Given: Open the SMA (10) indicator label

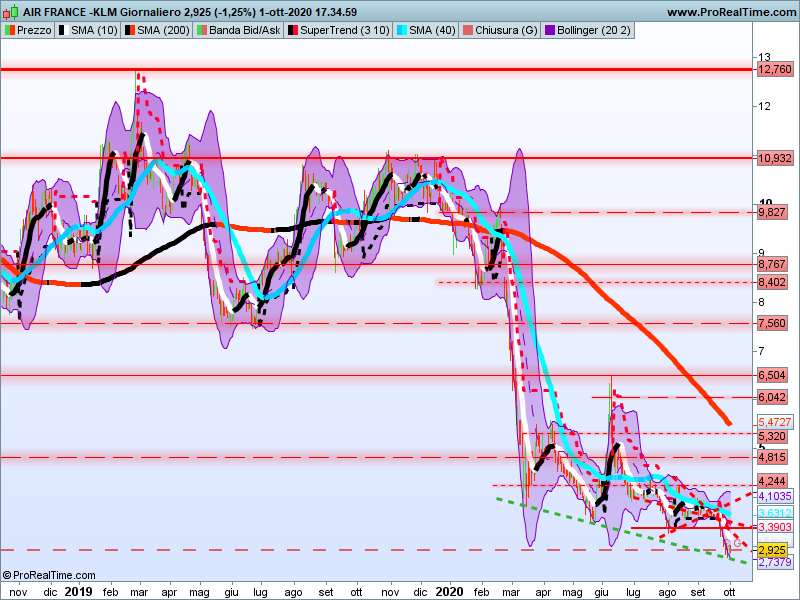Looking at the screenshot, I should click(88, 30).
